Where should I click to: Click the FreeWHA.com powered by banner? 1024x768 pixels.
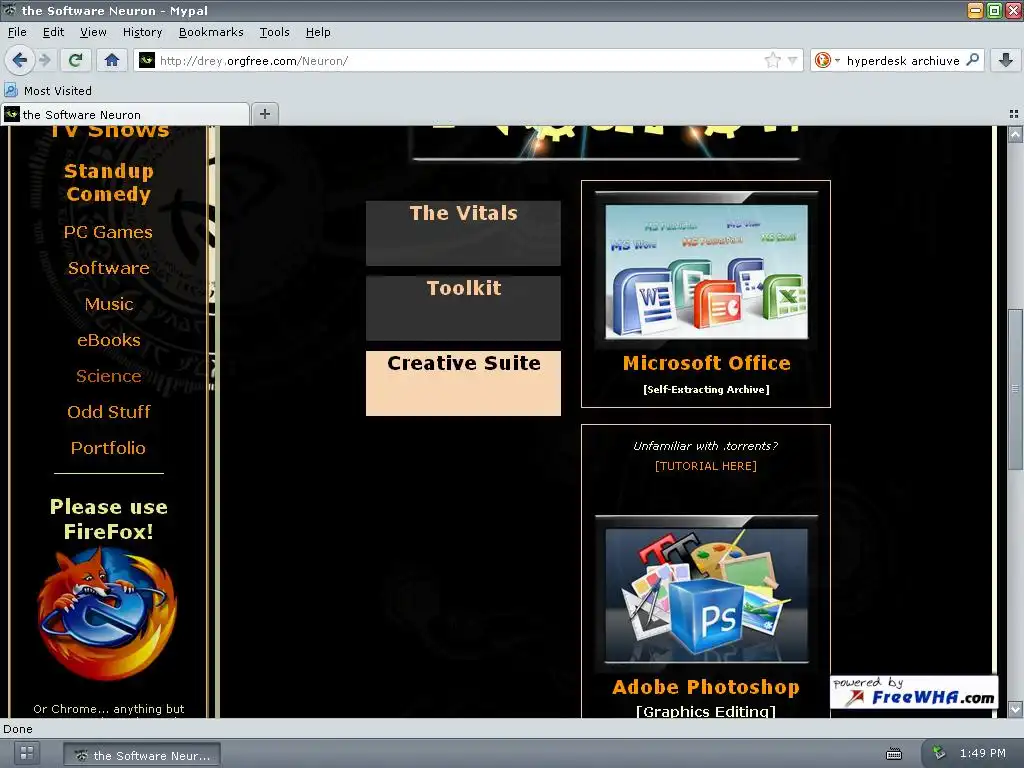tap(914, 692)
